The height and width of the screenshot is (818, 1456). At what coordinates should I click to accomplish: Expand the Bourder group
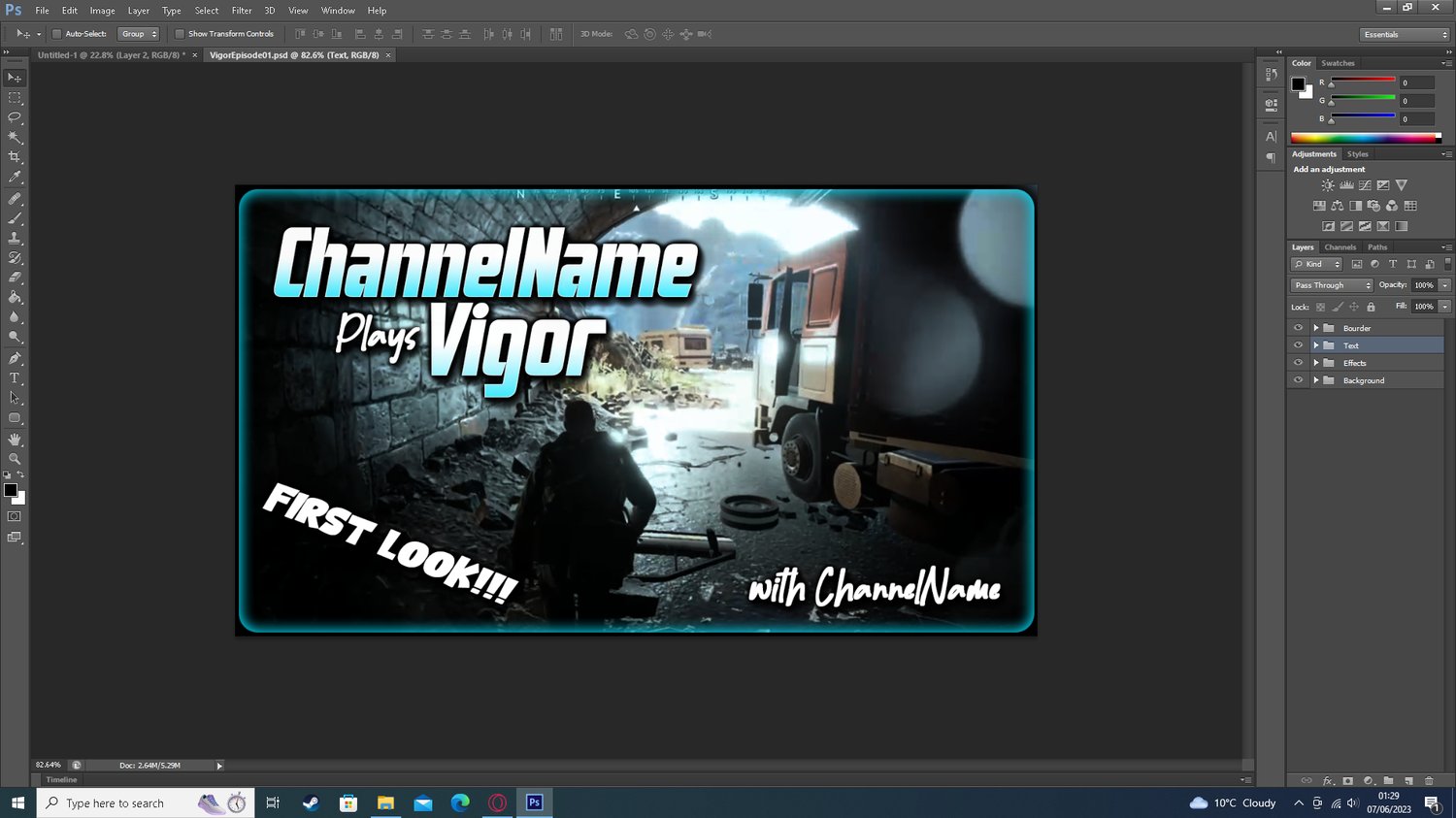coord(1316,328)
